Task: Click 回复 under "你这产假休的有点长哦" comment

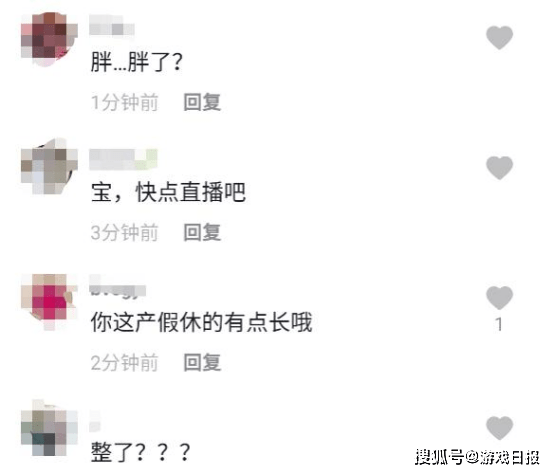Action: coord(202,362)
